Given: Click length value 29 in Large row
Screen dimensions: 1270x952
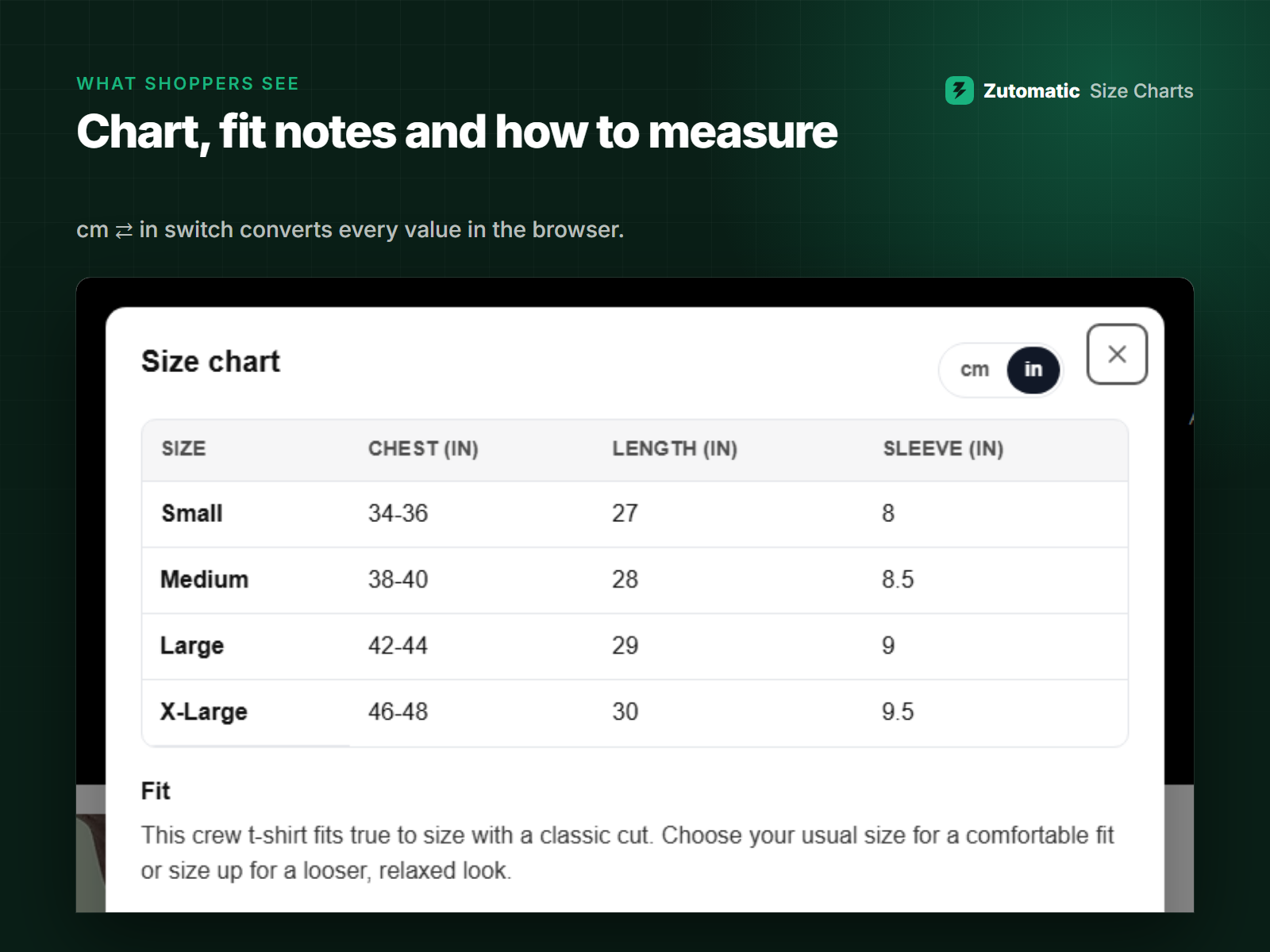Looking at the screenshot, I should click(x=625, y=646).
